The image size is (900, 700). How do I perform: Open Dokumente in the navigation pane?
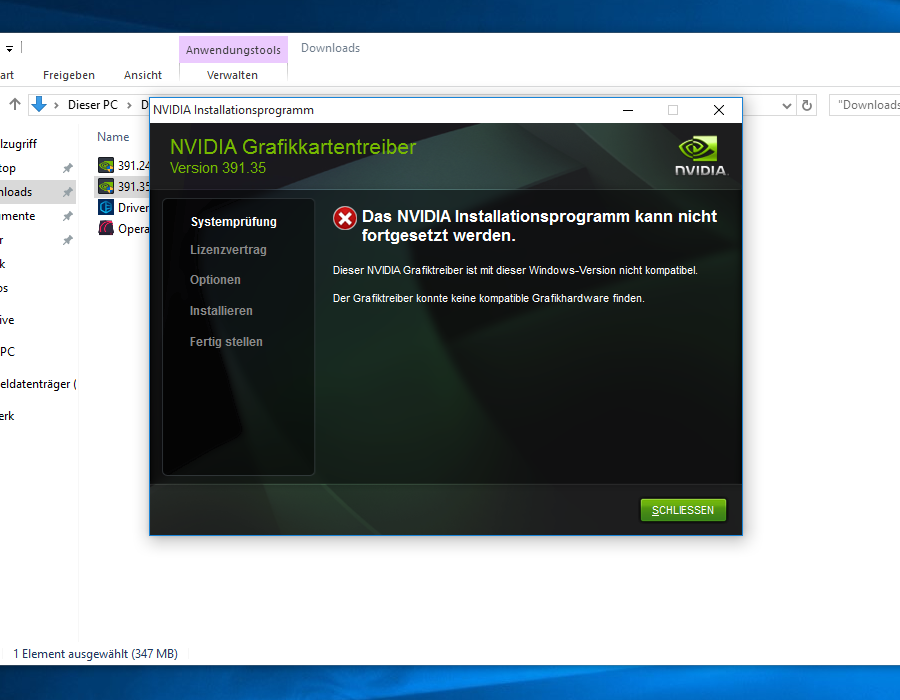click(x=18, y=216)
